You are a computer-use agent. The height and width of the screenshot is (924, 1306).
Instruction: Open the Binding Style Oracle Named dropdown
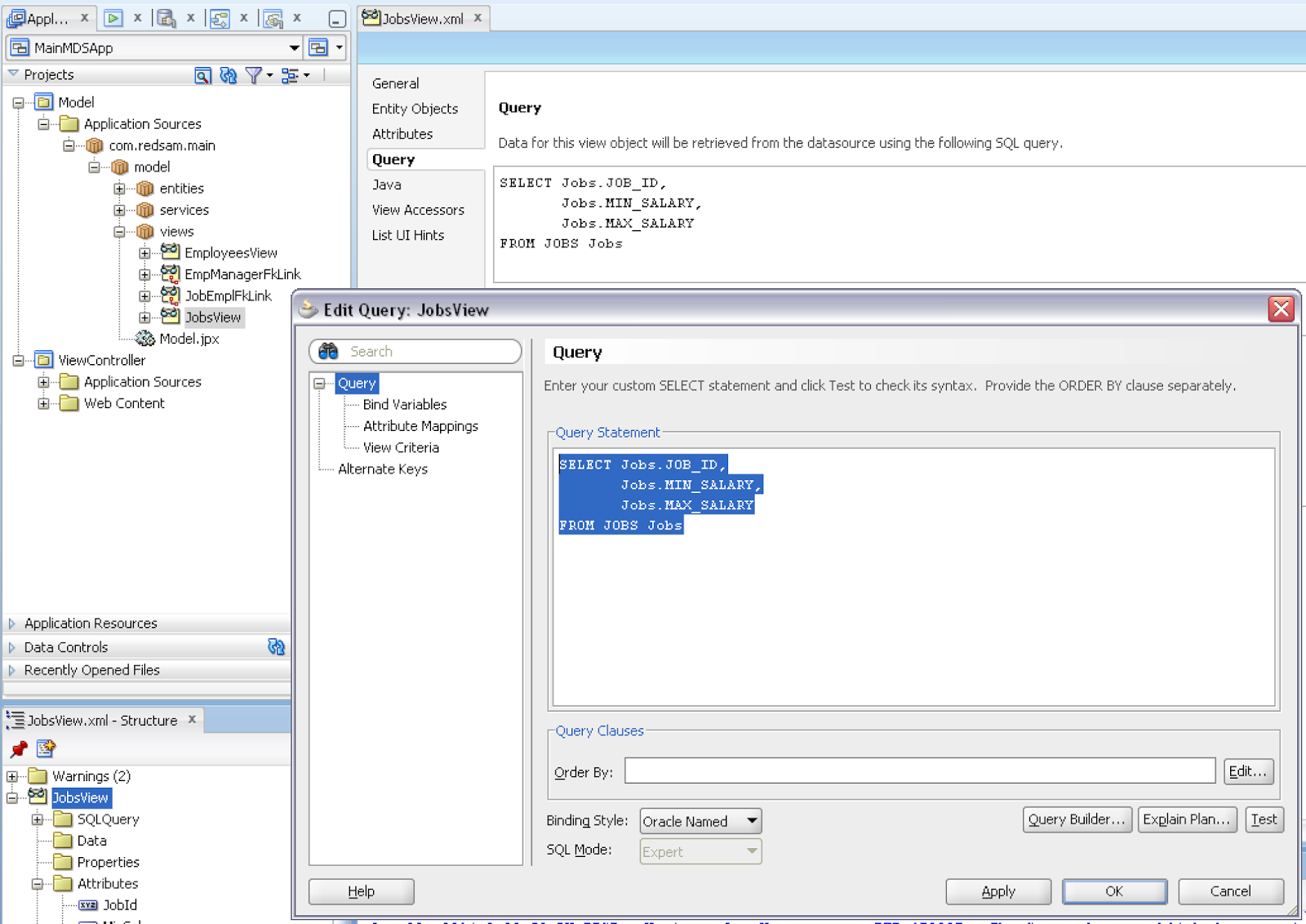752,820
